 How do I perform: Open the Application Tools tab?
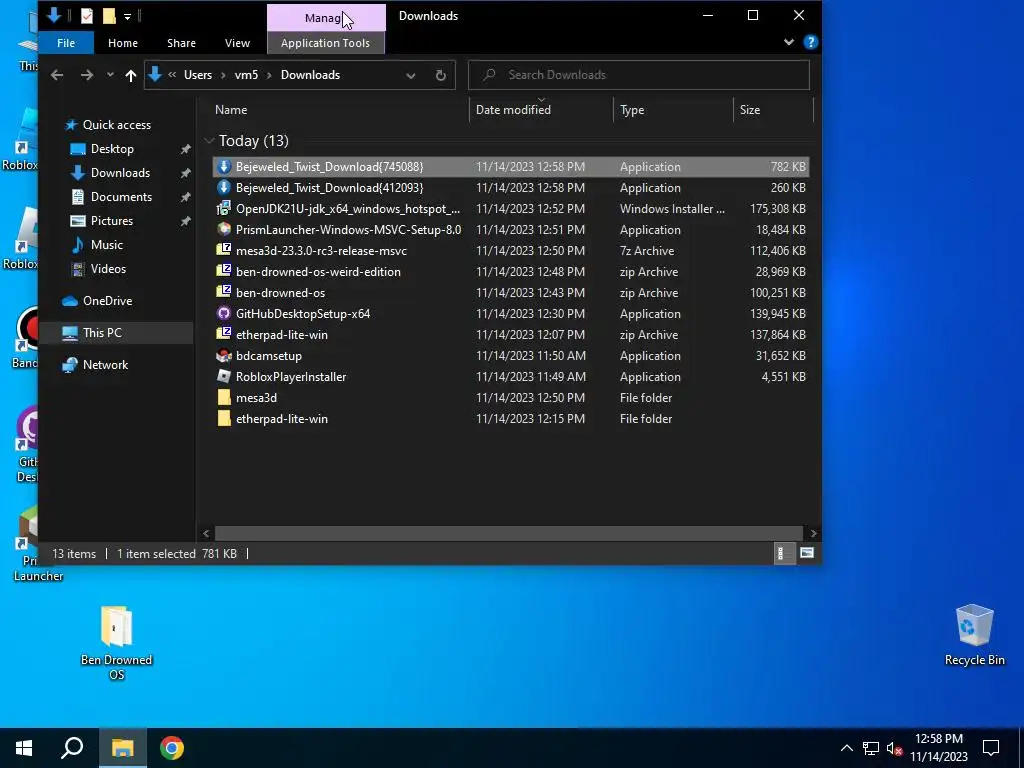pyautogui.click(x=325, y=43)
